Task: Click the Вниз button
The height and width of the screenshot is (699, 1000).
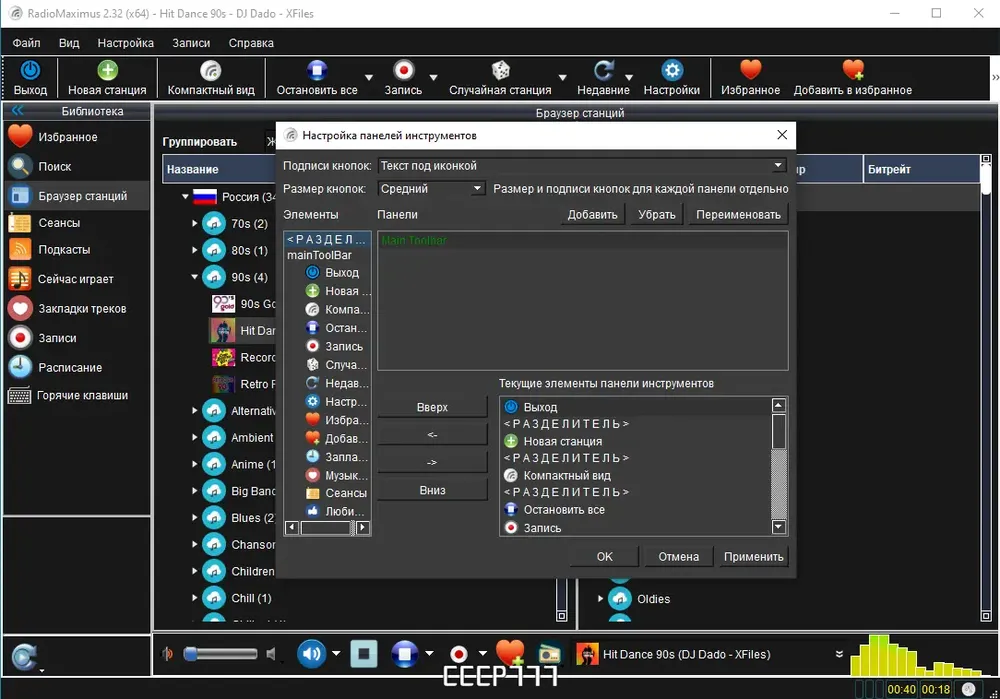Action: click(432, 490)
